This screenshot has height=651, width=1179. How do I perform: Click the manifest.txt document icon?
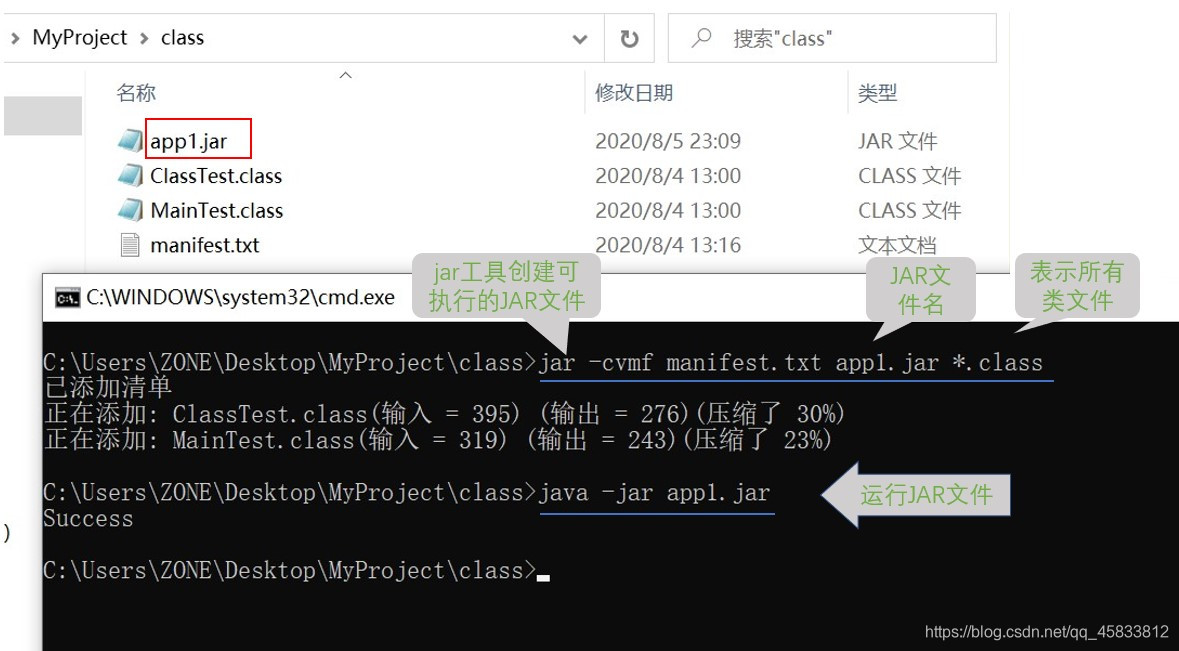click(x=130, y=245)
